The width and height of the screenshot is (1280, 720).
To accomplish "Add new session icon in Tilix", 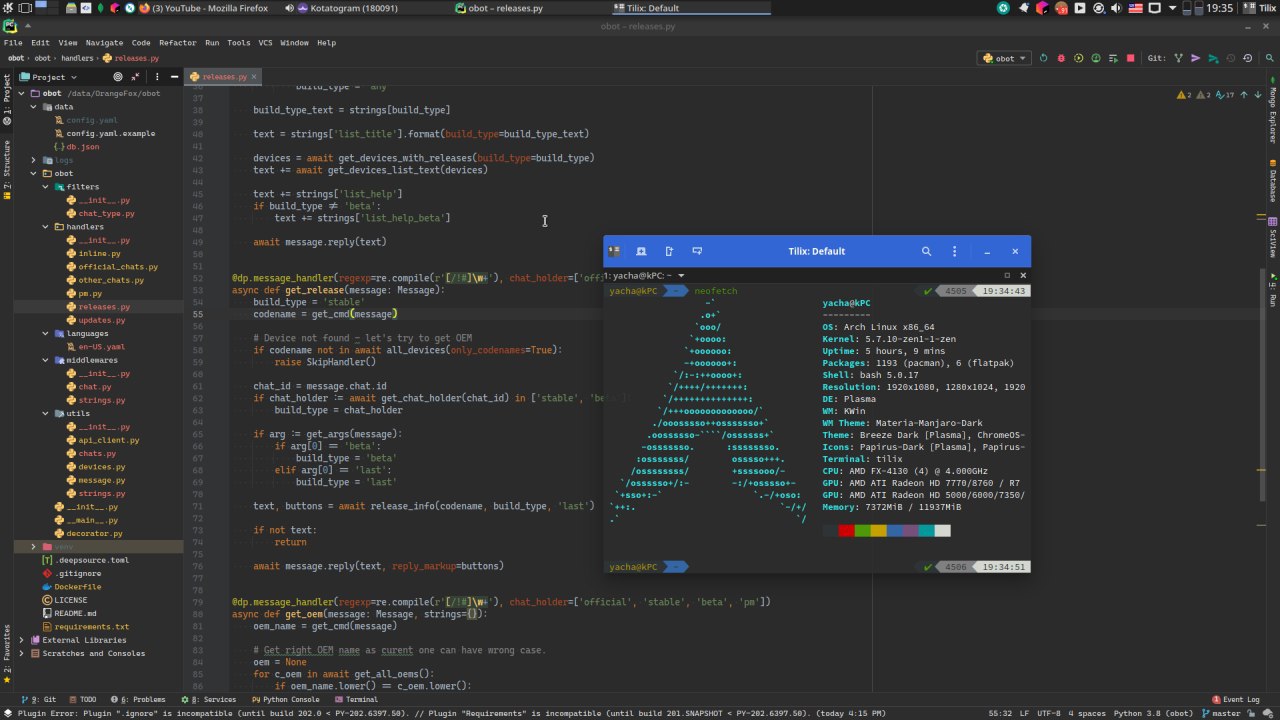I will 641,251.
